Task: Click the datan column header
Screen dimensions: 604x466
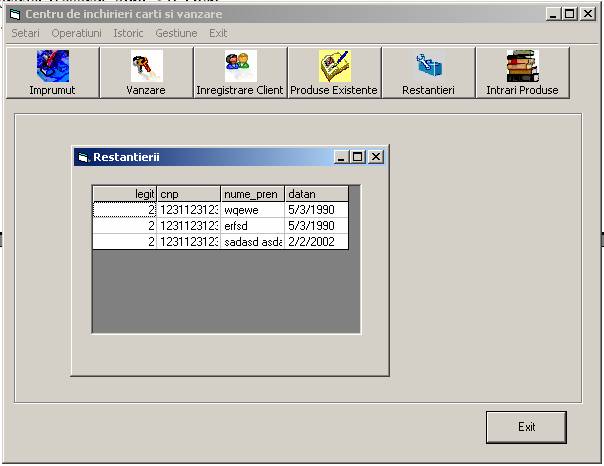Action: coord(316,194)
